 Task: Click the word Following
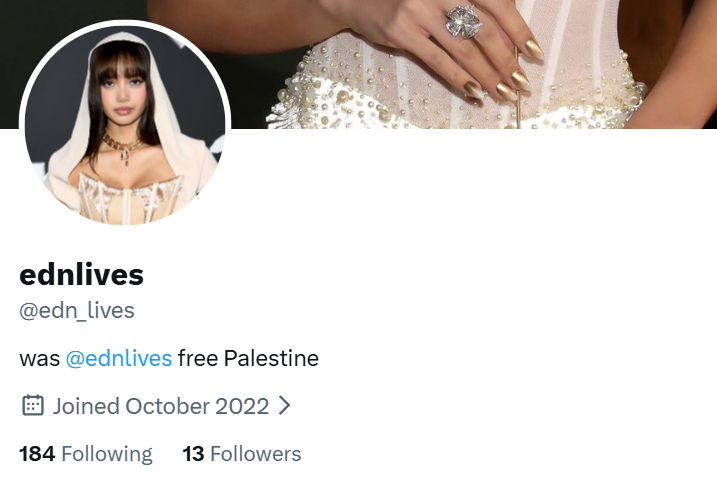pyautogui.click(x=107, y=455)
